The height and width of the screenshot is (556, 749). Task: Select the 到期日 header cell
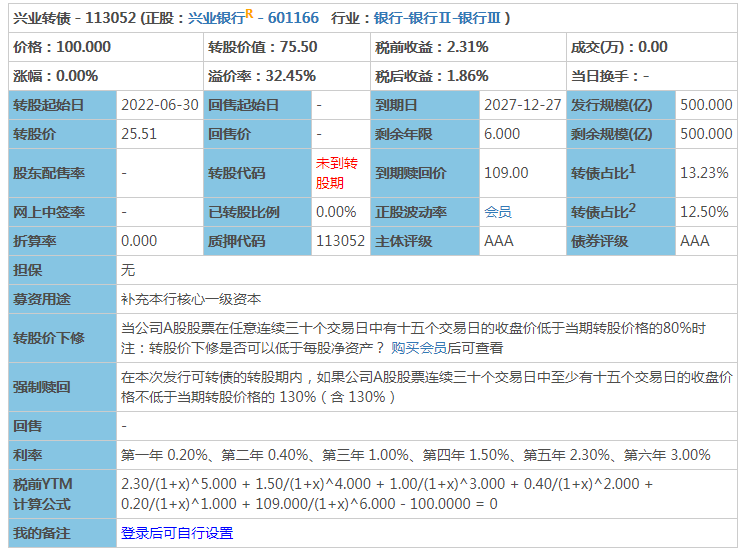click(425, 105)
